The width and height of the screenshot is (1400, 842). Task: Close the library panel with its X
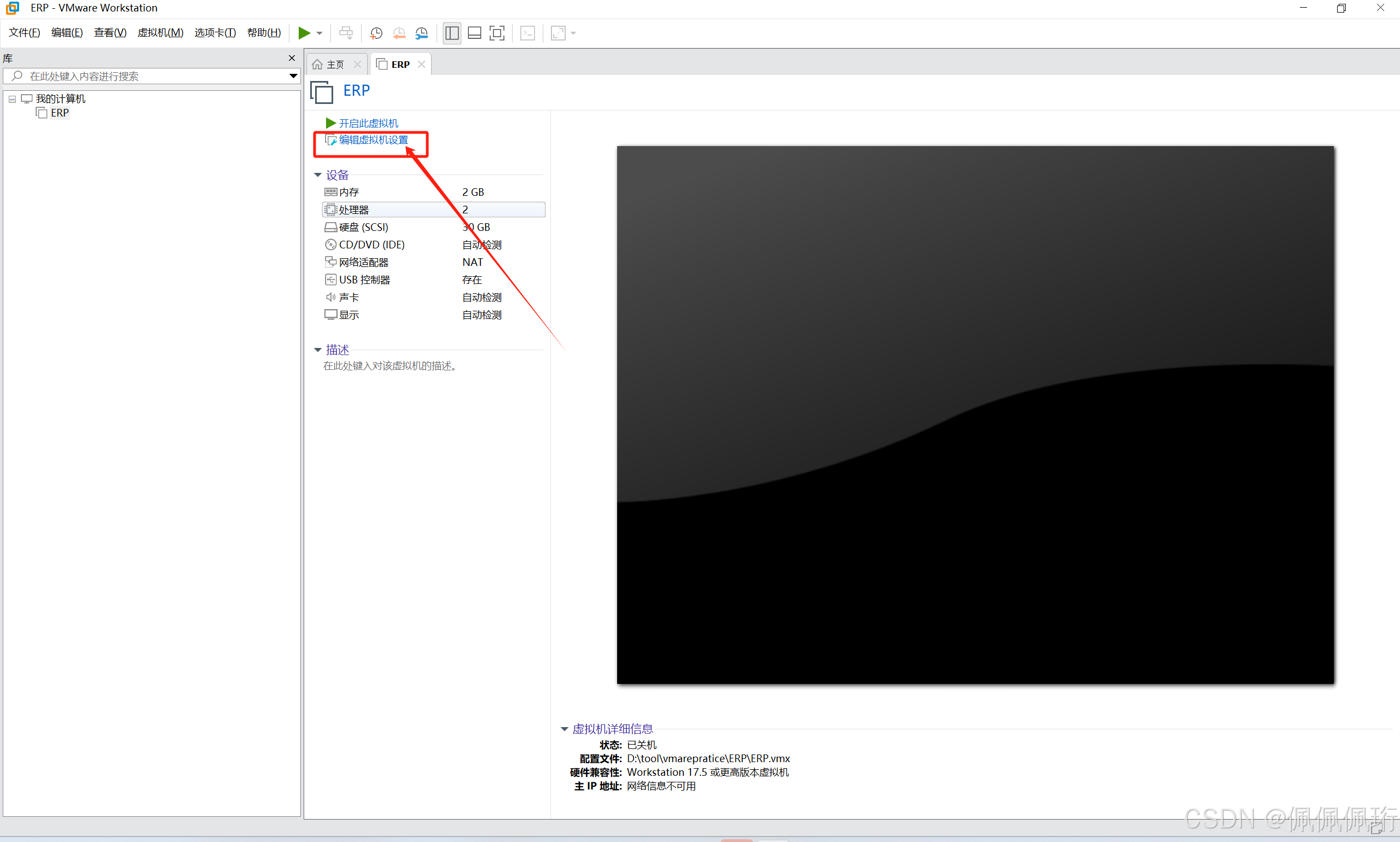pos(292,58)
